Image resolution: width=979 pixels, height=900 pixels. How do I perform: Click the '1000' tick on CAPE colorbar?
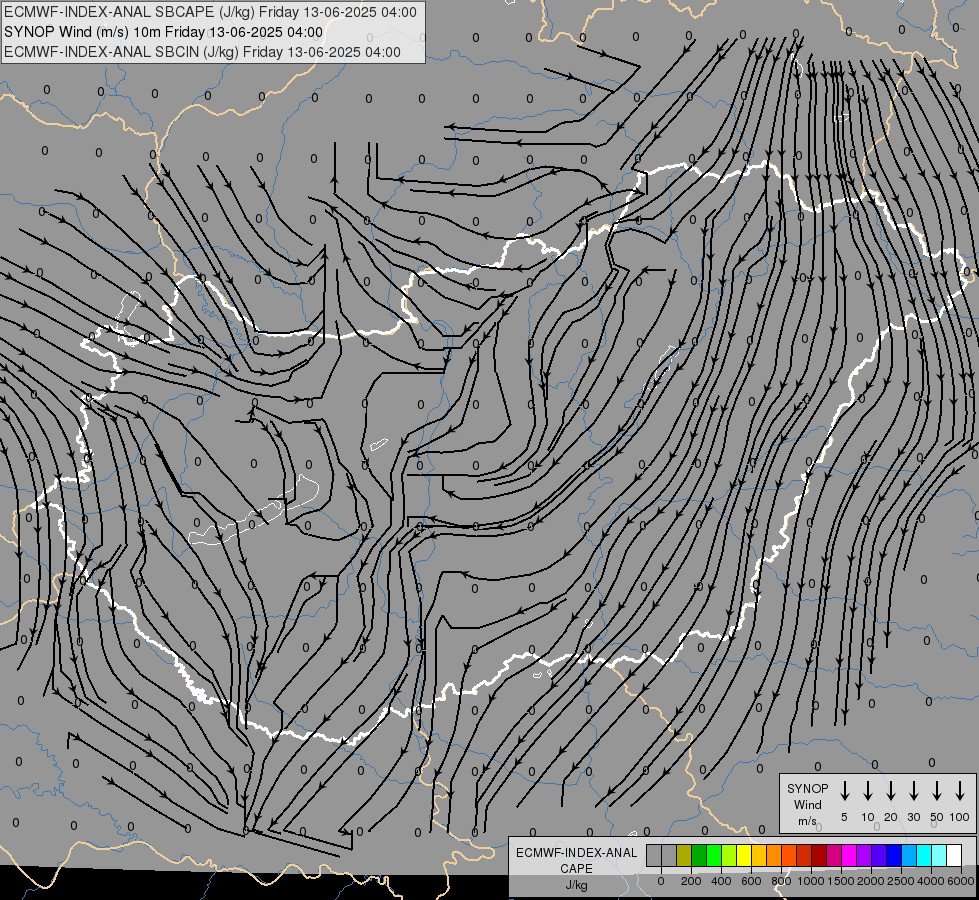pyautogui.click(x=811, y=881)
